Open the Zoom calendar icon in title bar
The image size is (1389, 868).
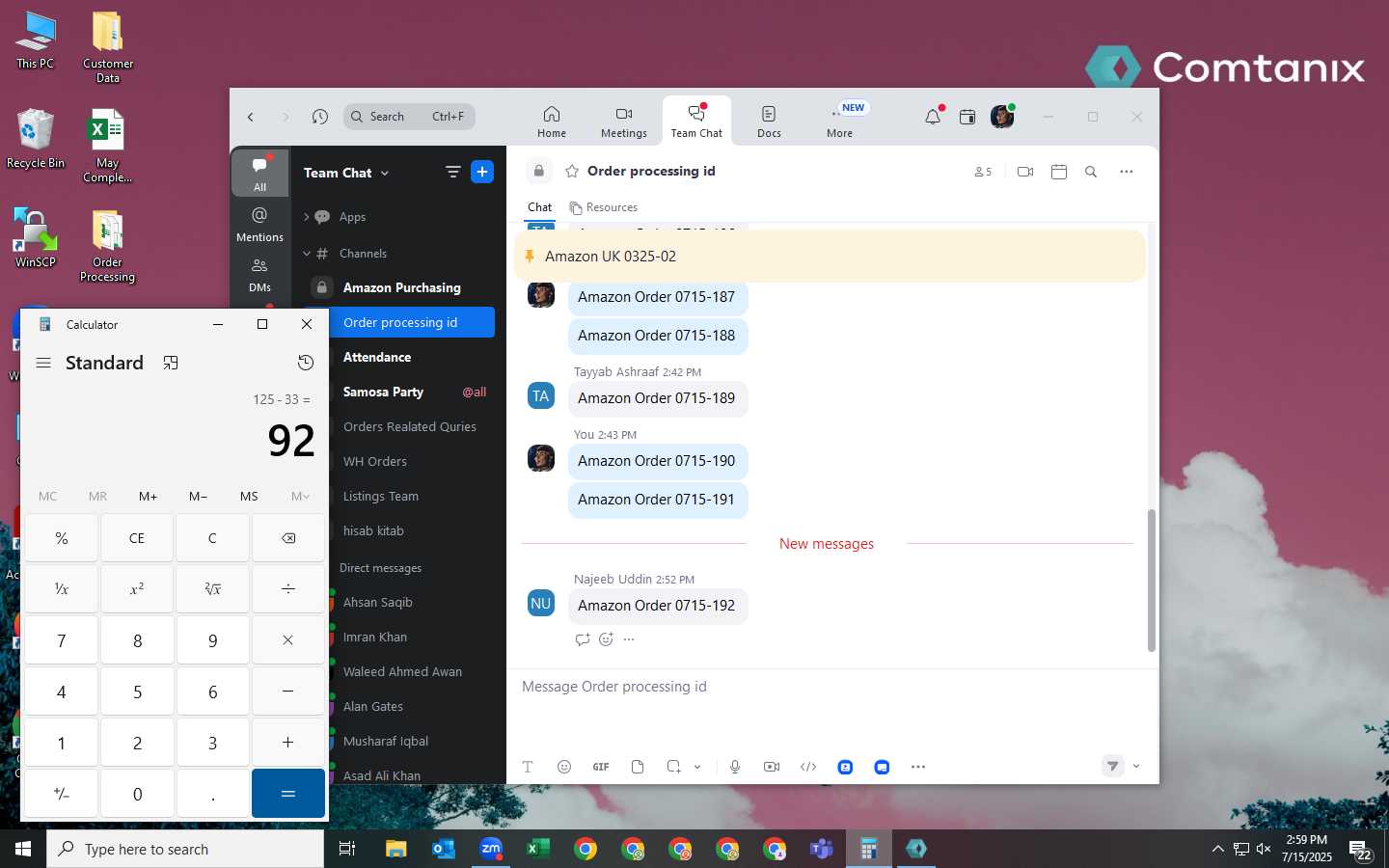(x=967, y=117)
